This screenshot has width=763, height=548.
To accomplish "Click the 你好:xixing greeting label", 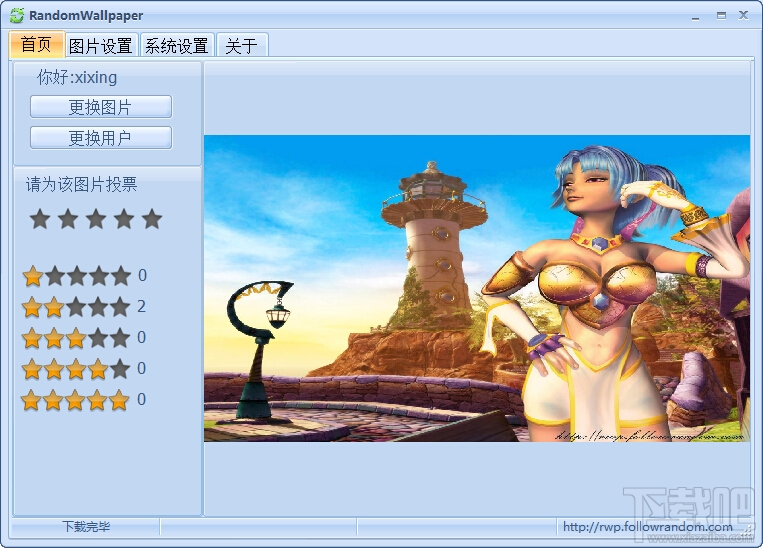I will [77, 77].
